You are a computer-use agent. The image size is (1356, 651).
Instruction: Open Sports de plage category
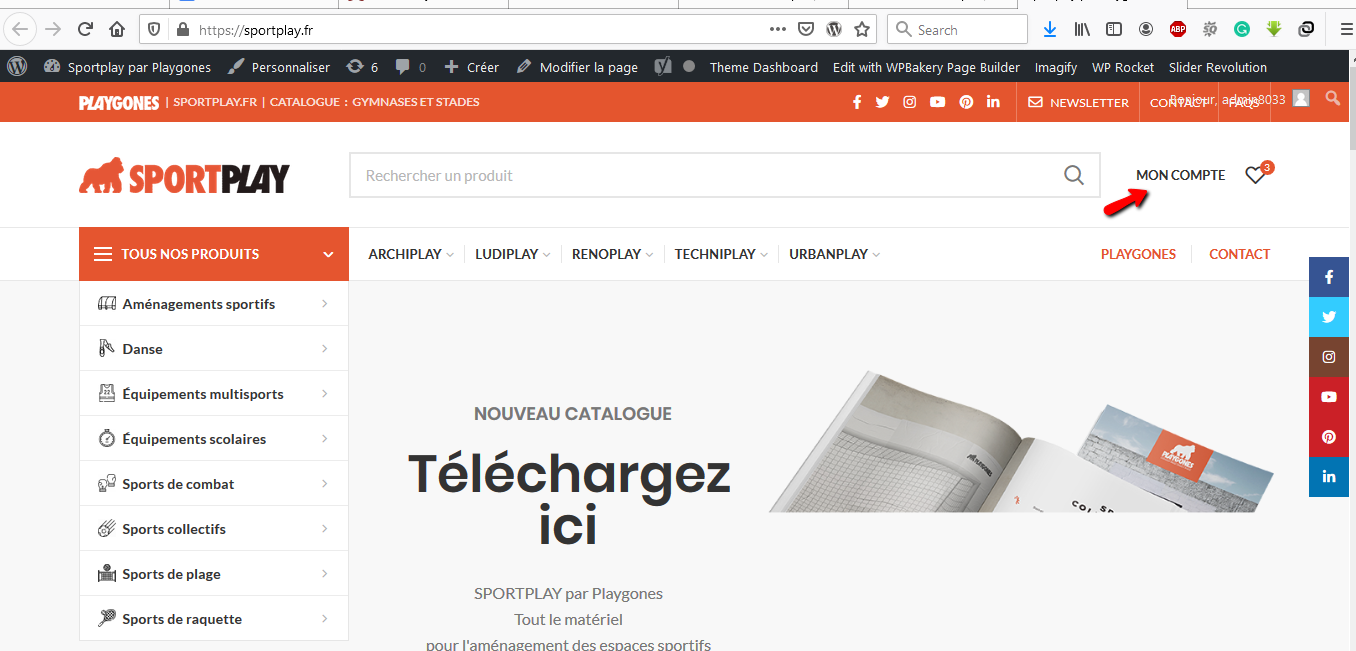click(x=214, y=573)
